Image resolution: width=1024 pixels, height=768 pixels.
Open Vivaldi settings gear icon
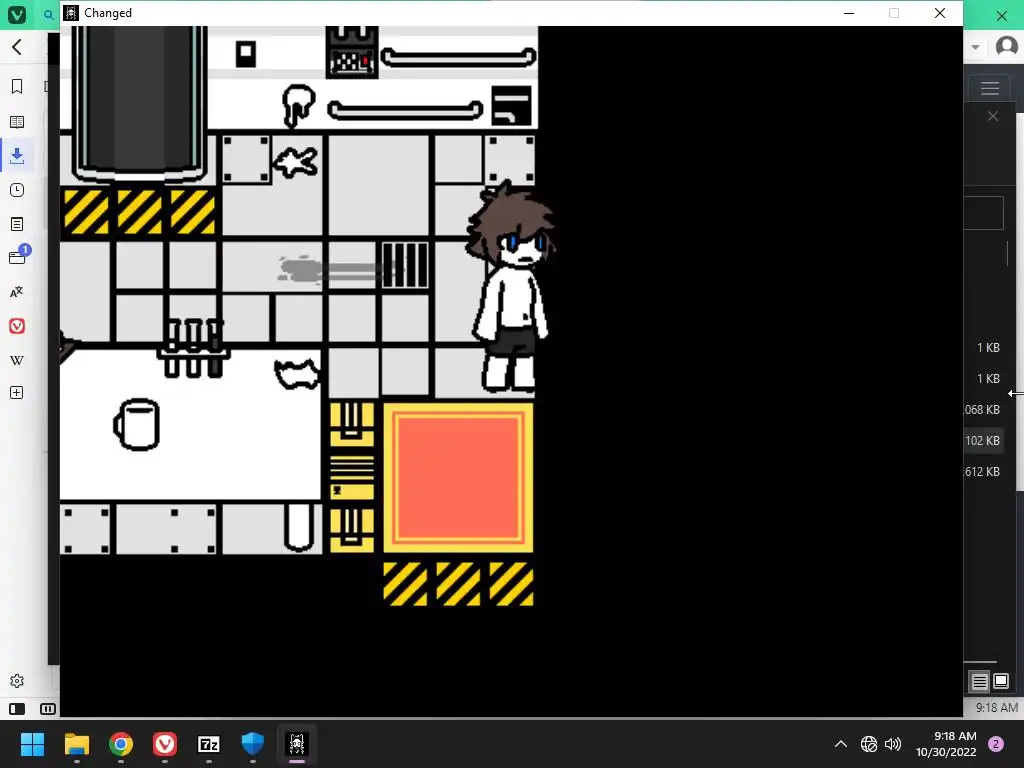click(x=17, y=681)
